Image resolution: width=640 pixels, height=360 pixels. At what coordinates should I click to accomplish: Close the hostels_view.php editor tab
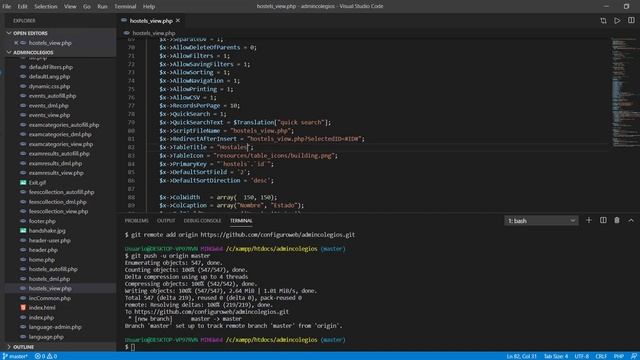178,20
